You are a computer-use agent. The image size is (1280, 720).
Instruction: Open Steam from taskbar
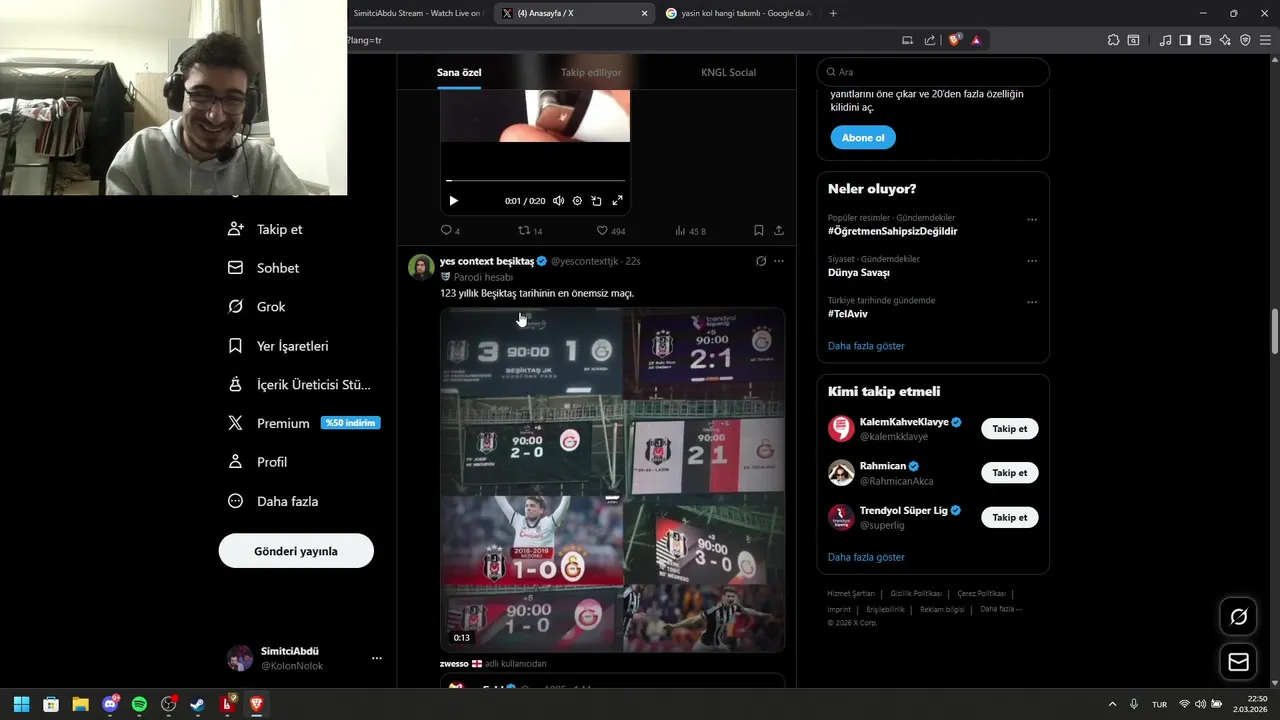[x=198, y=704]
